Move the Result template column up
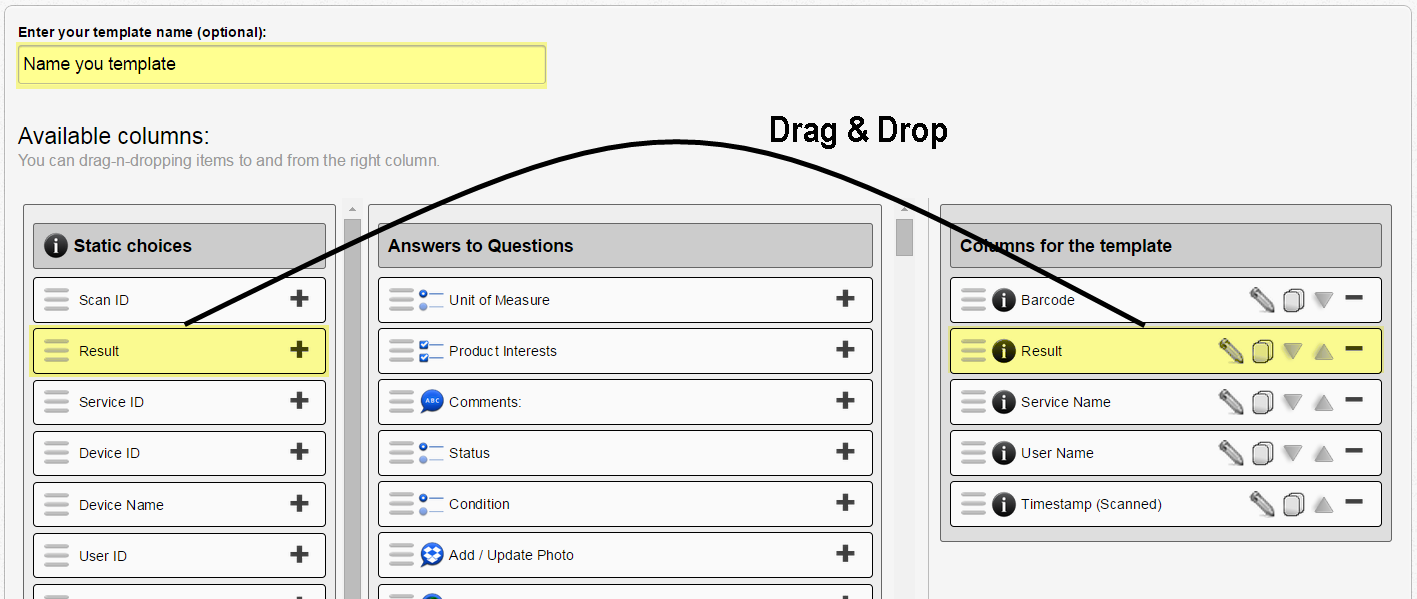Viewport: 1417px width, 599px height. pos(1324,351)
